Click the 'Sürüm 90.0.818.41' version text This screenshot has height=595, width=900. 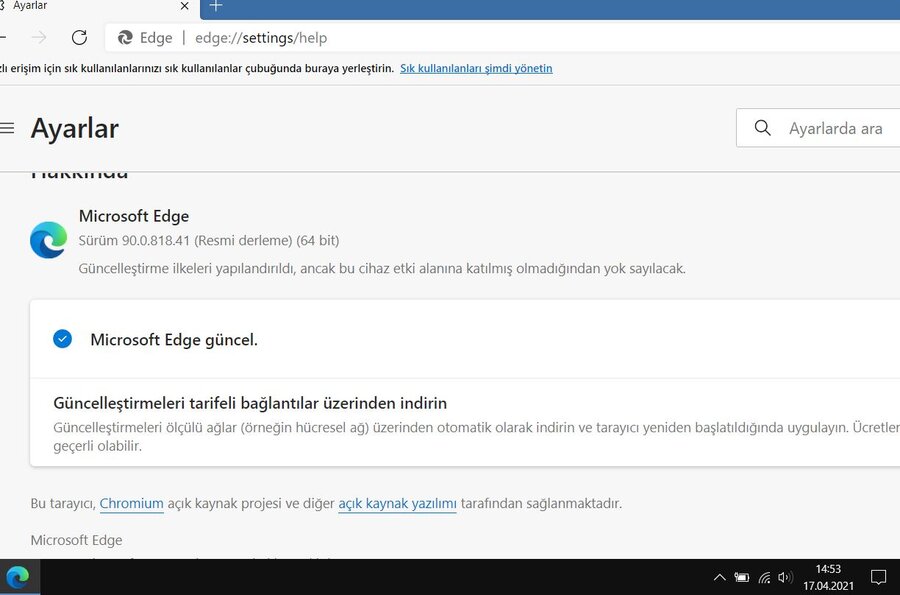134,240
